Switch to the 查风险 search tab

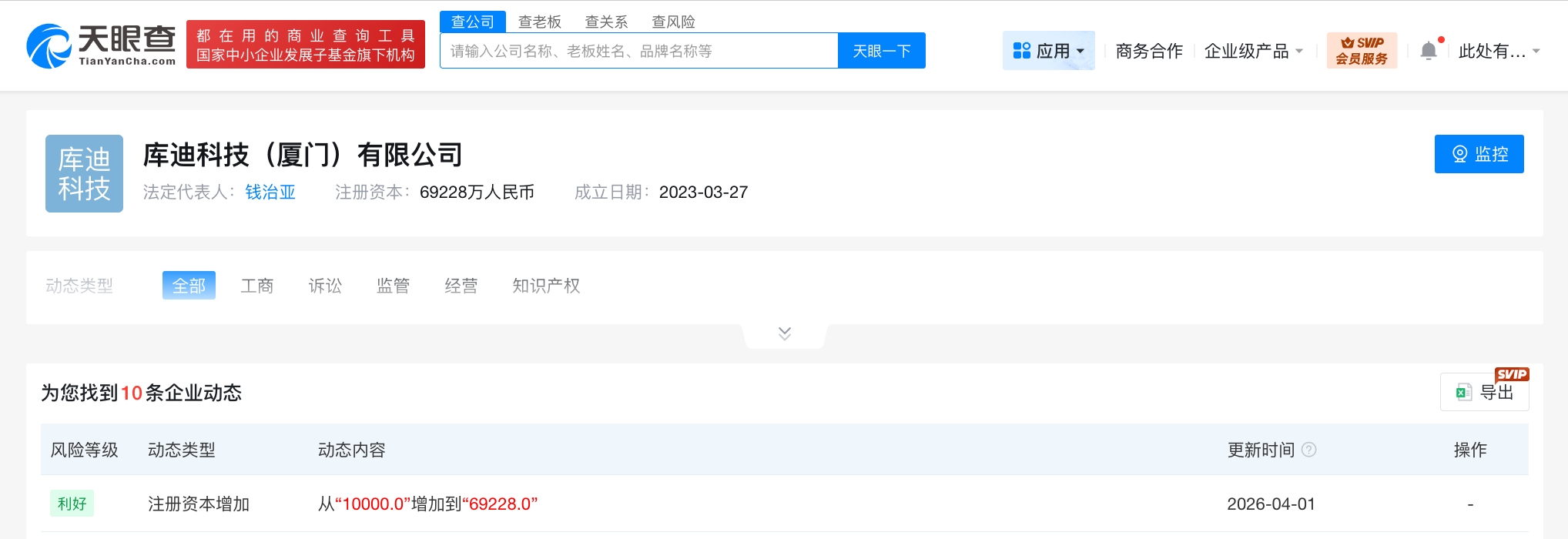673,22
